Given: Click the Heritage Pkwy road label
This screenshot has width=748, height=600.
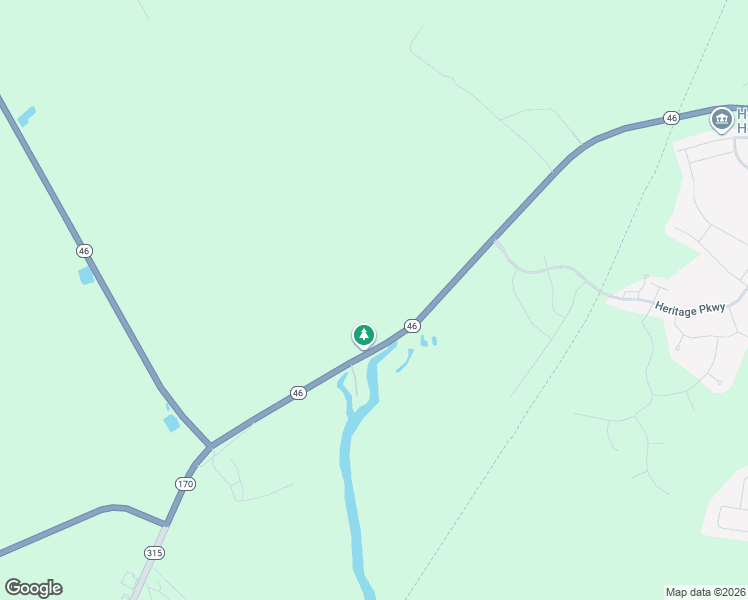Looking at the screenshot, I should tap(690, 309).
